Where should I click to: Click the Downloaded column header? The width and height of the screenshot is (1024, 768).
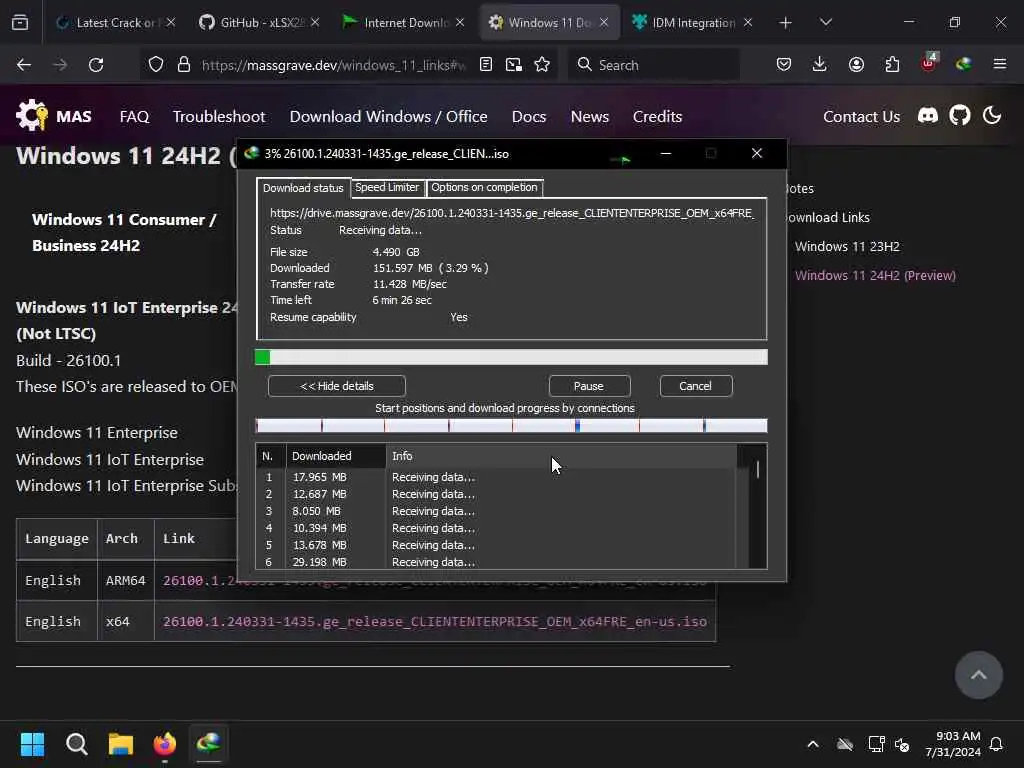tap(336, 456)
